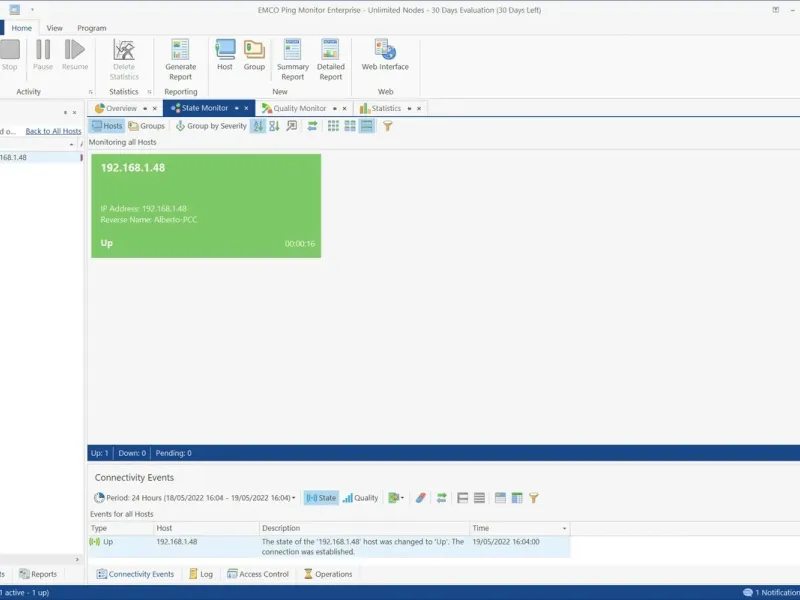Sort by the Type column header
This screenshot has height=600, width=800.
point(120,529)
